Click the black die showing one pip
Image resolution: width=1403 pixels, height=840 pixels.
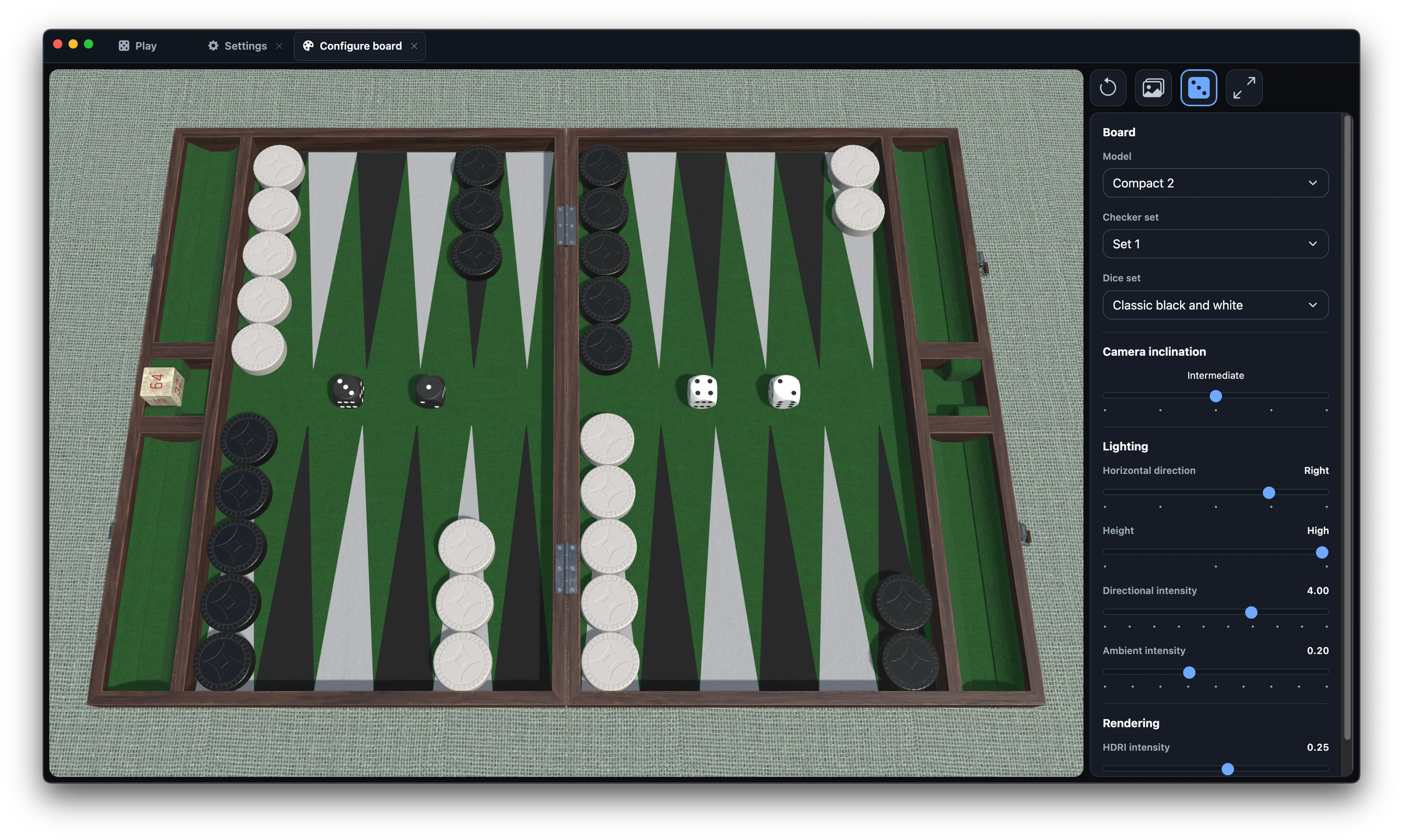[x=430, y=391]
